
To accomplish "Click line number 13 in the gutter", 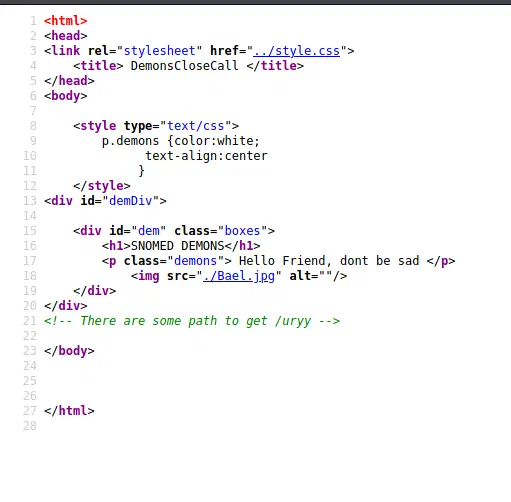I will (x=30, y=201).
